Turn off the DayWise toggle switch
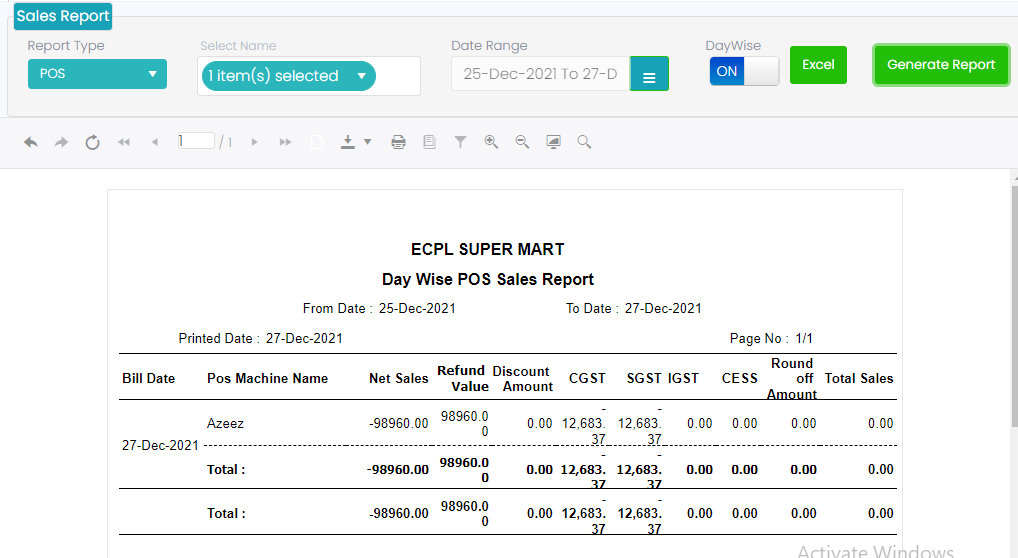 click(744, 71)
